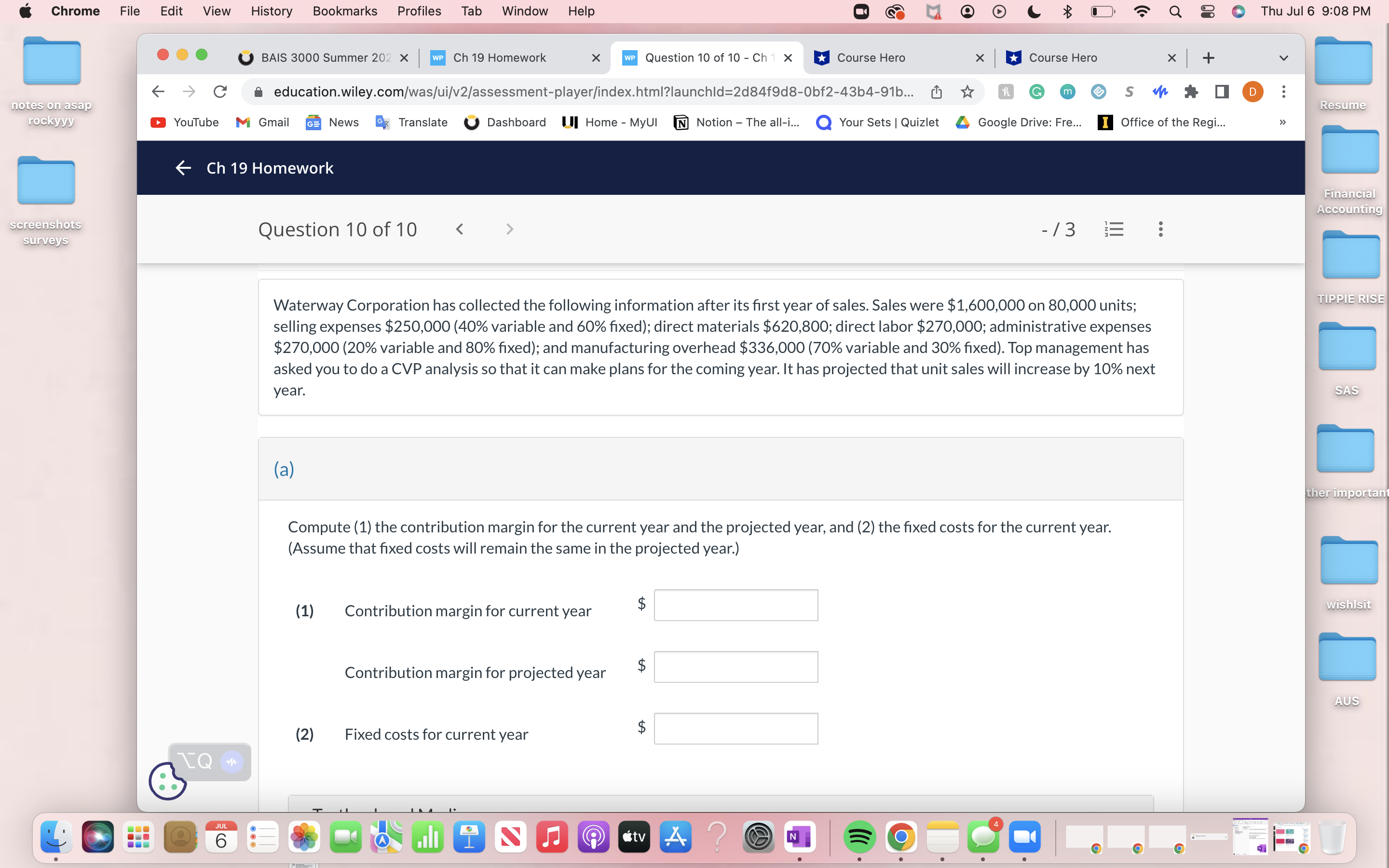Open the Chrome Extensions puzzle icon
1389x868 pixels.
click(x=1191, y=92)
